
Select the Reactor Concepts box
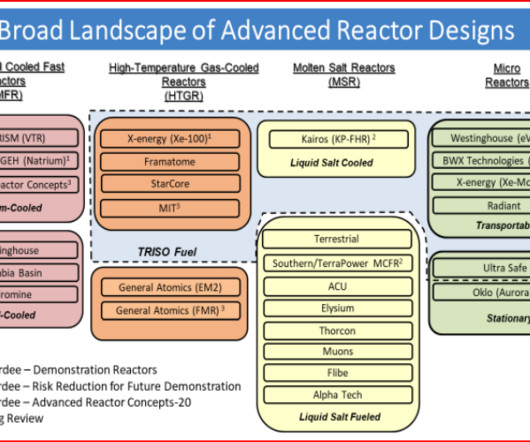(39, 185)
